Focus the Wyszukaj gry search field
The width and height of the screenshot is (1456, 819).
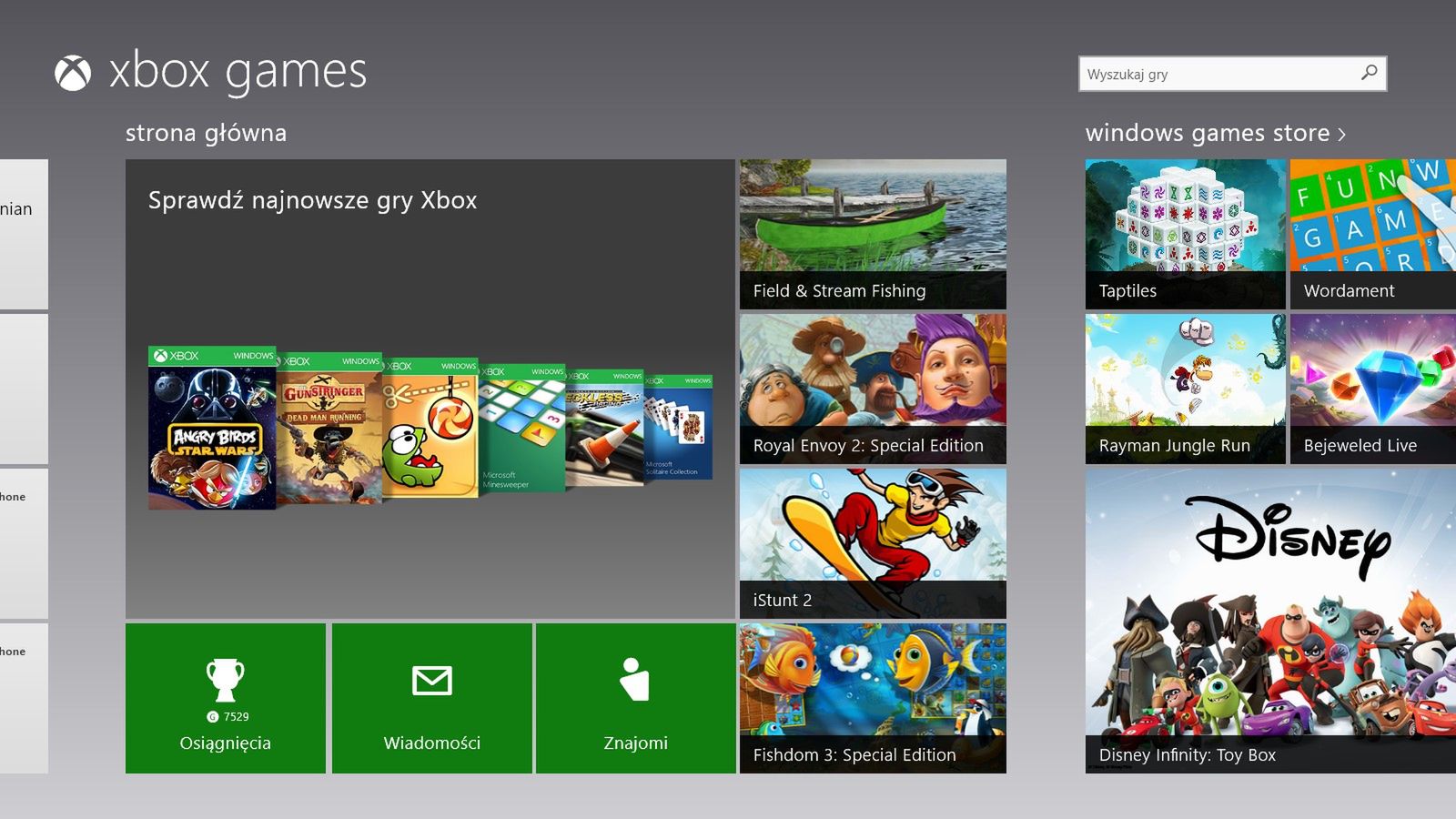(x=1232, y=74)
